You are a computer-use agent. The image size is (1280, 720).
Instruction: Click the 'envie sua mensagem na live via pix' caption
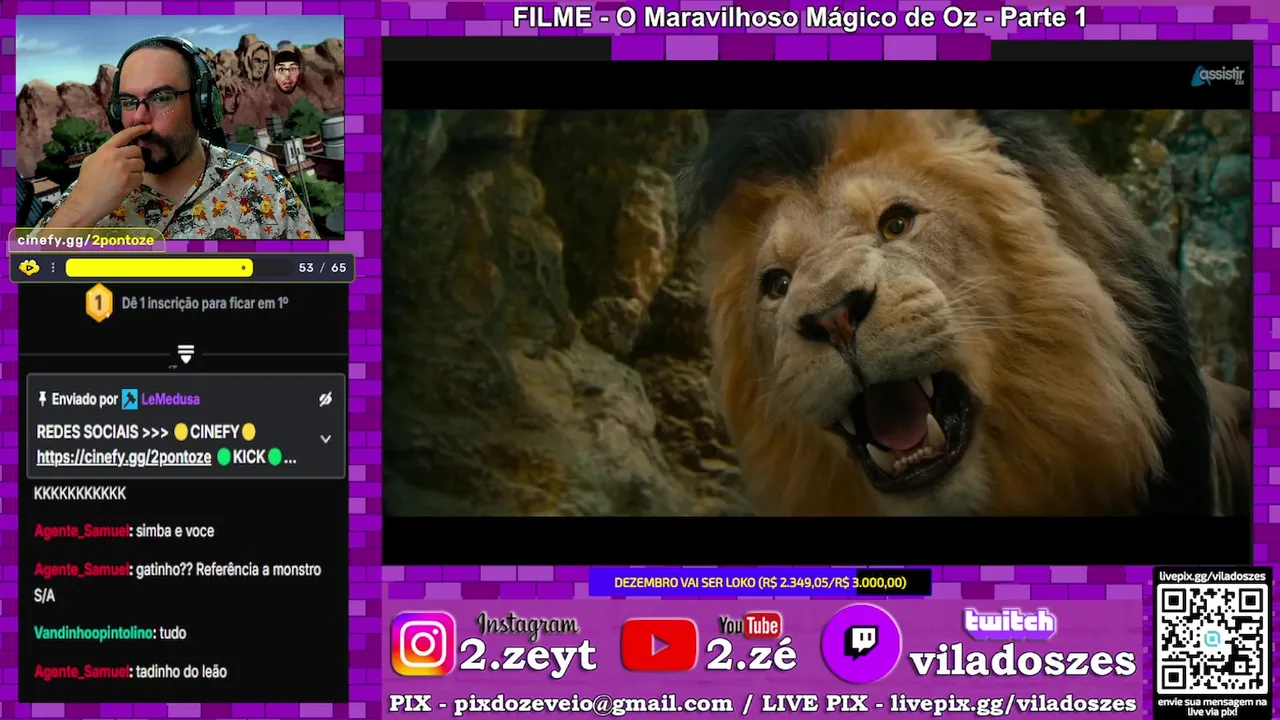tap(1212, 706)
